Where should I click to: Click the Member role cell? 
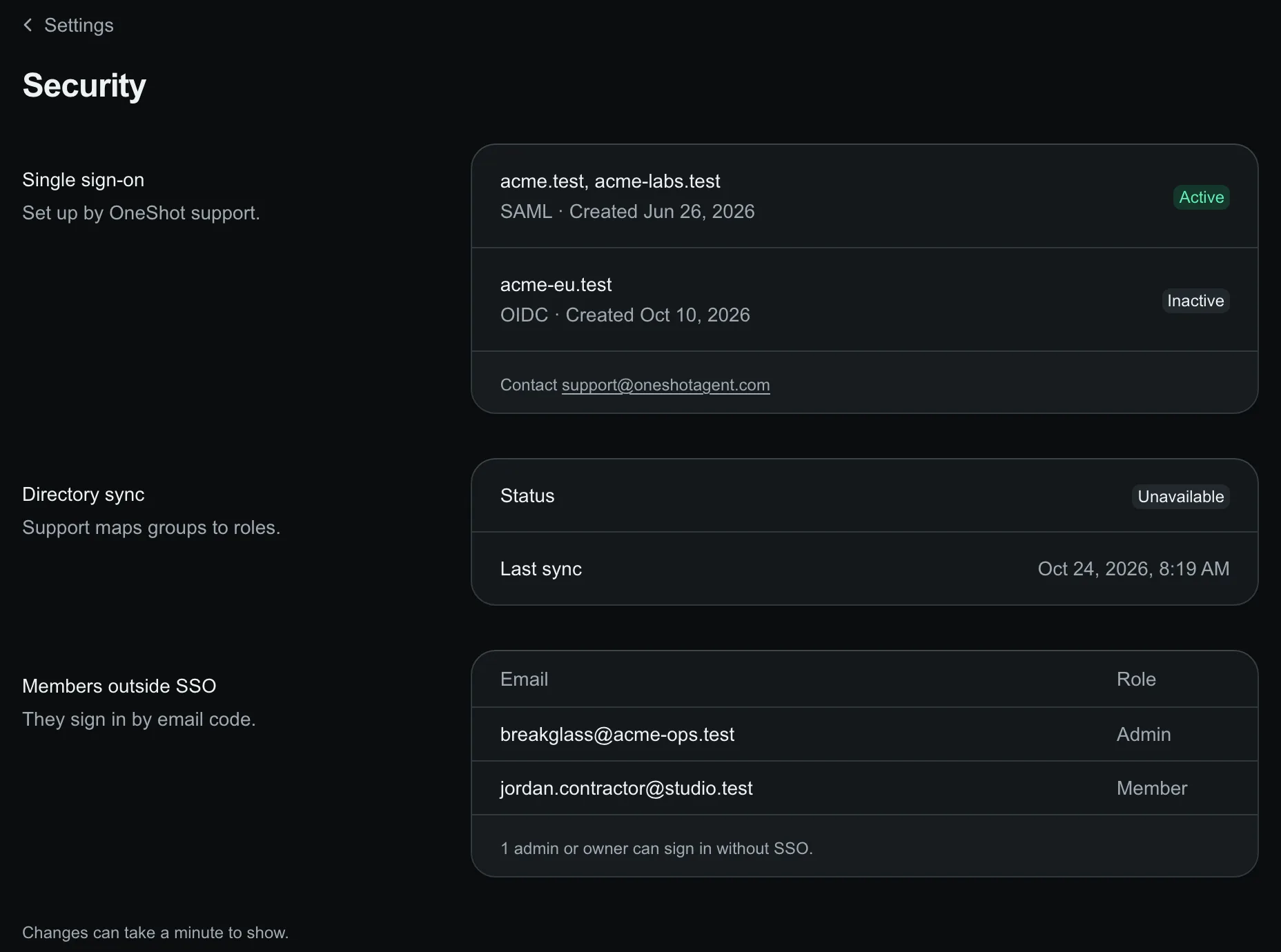pyautogui.click(x=1152, y=789)
